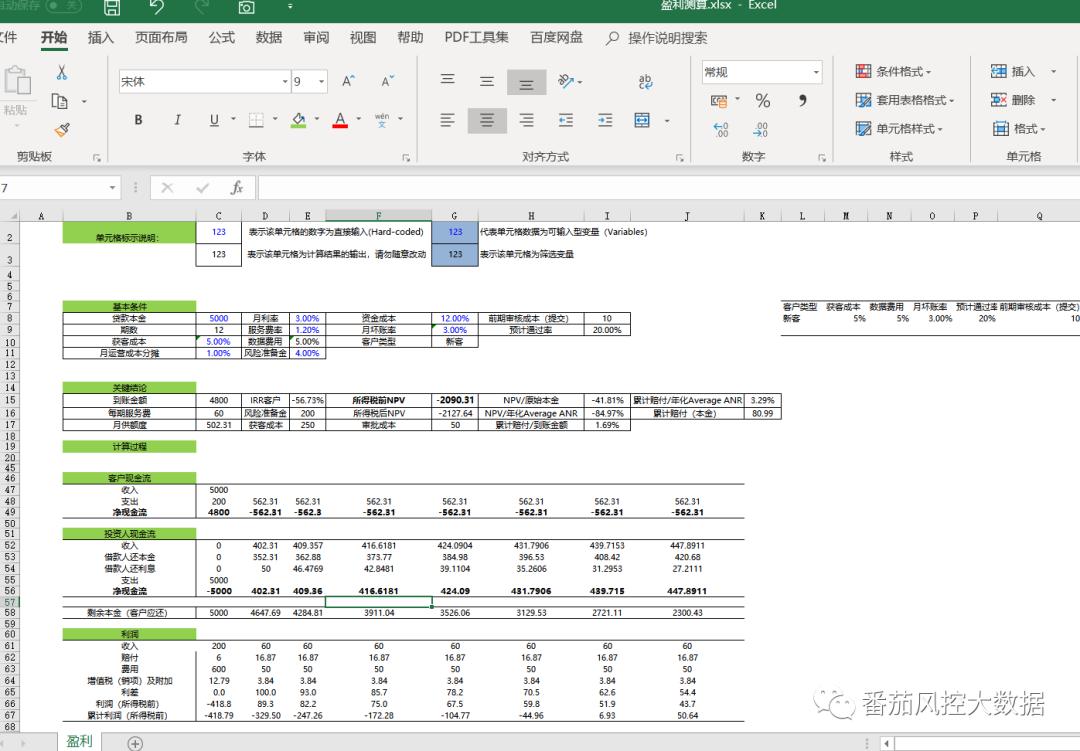Switch to the 公式 ribbon tab
Viewport: 1080px width, 751px height.
221,38
